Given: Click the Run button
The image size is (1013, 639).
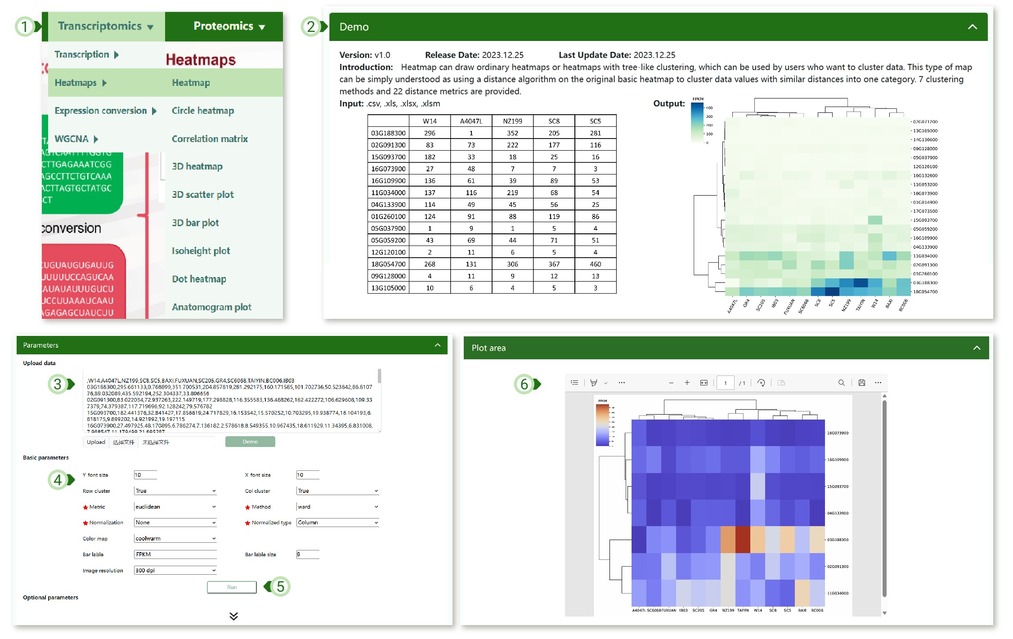Looking at the screenshot, I should coord(232,587).
